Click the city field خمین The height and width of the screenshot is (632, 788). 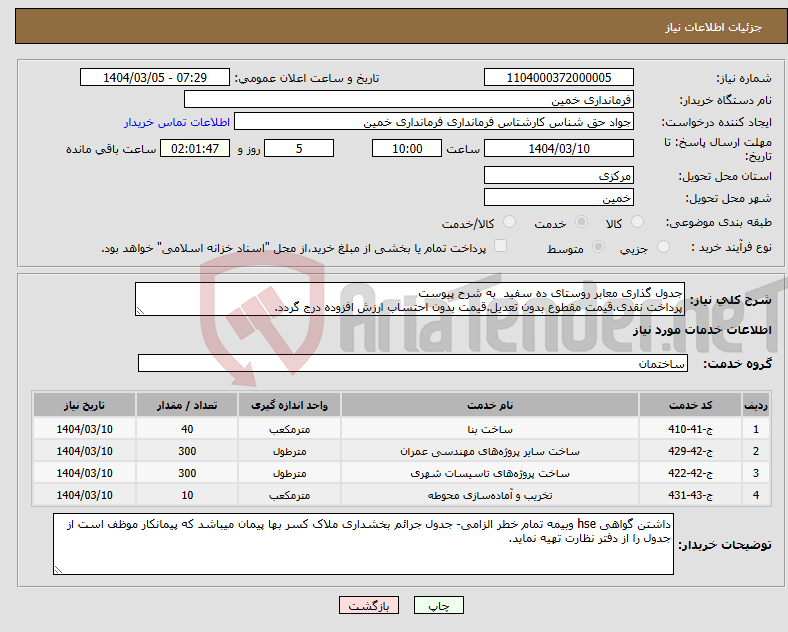click(558, 197)
